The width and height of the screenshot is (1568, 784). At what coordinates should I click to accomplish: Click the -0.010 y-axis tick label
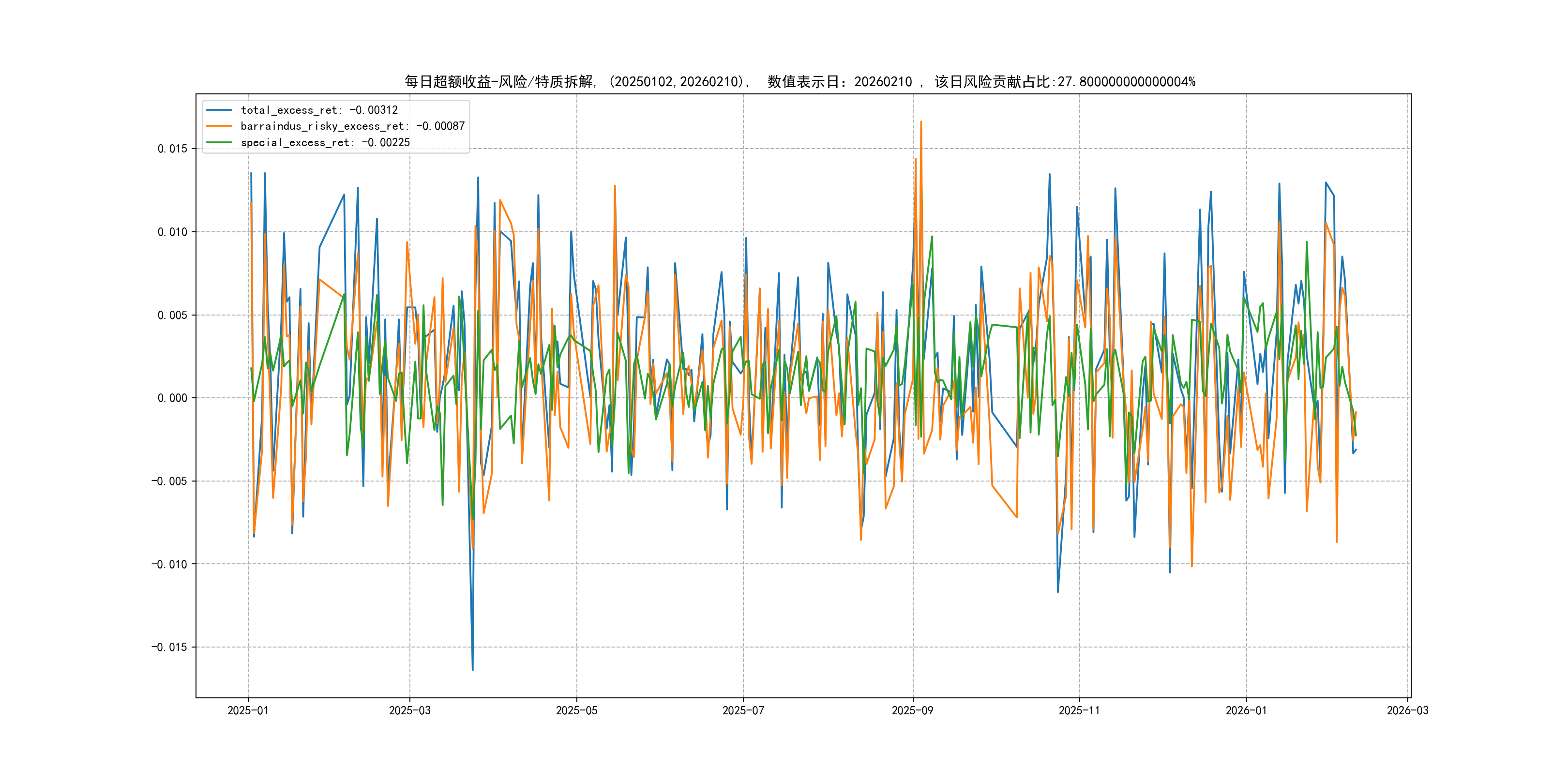point(169,564)
